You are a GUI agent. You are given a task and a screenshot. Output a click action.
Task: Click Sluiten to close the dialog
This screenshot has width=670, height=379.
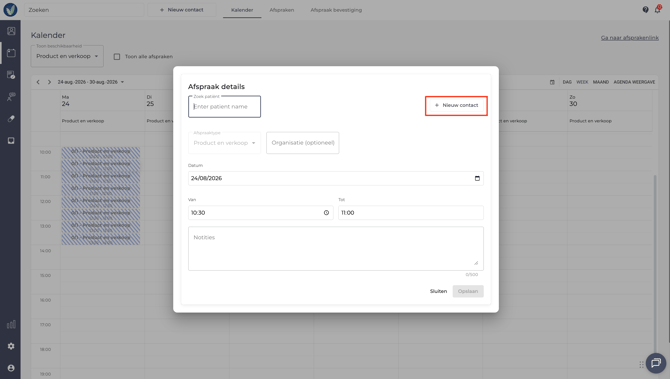tap(438, 291)
